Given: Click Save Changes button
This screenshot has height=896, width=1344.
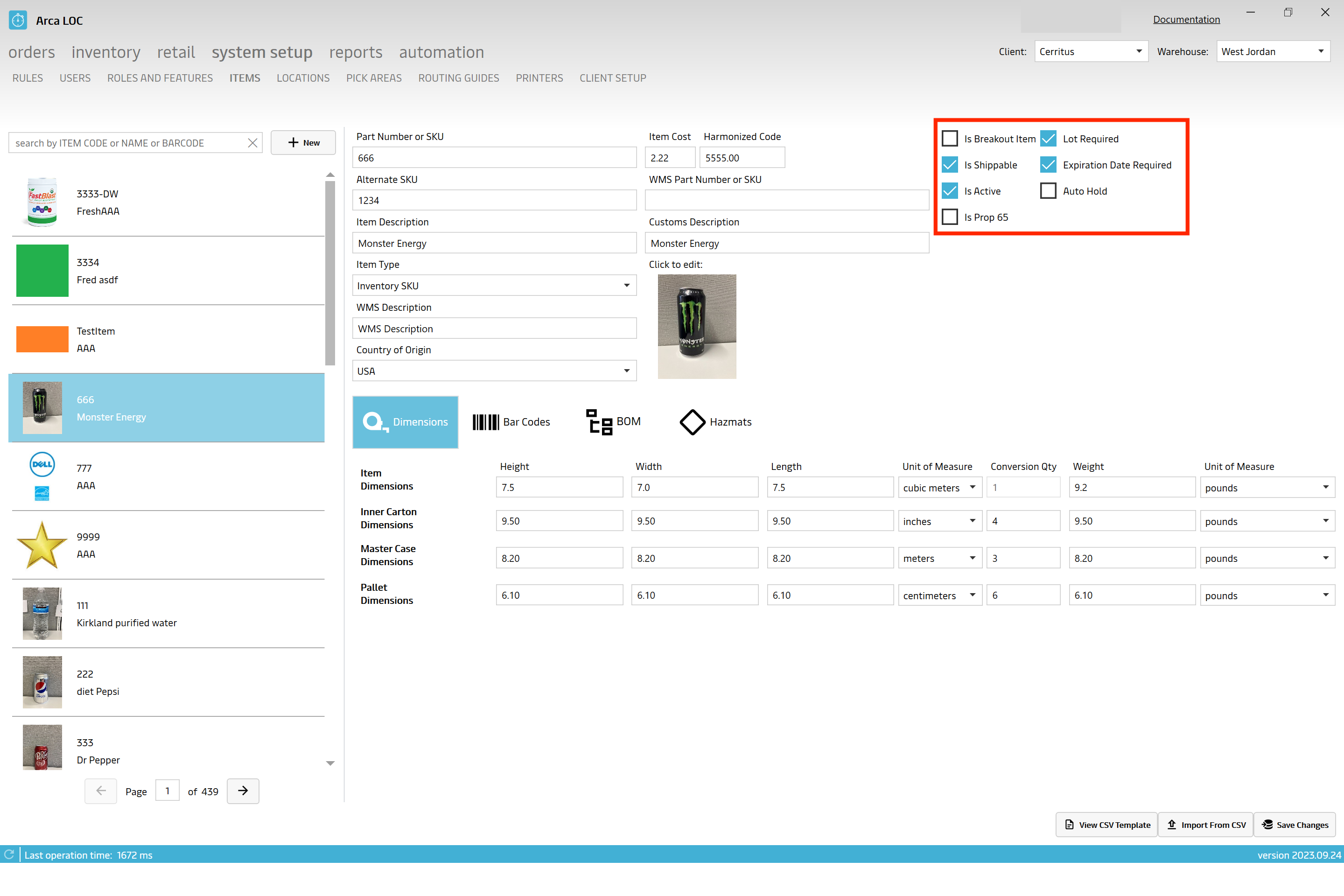Looking at the screenshot, I should (x=1295, y=825).
